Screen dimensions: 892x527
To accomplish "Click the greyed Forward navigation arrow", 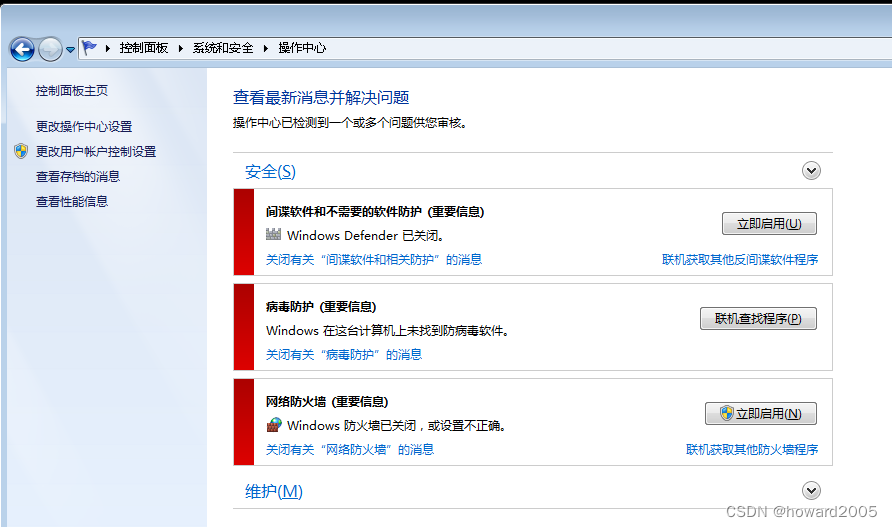I will click(x=50, y=50).
